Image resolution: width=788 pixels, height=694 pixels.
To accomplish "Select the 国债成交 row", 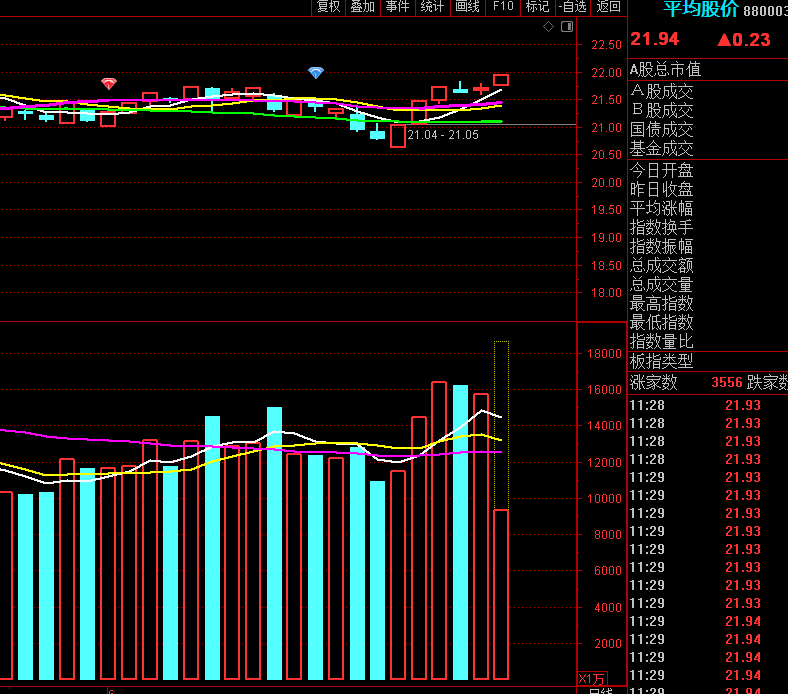I will pos(708,130).
